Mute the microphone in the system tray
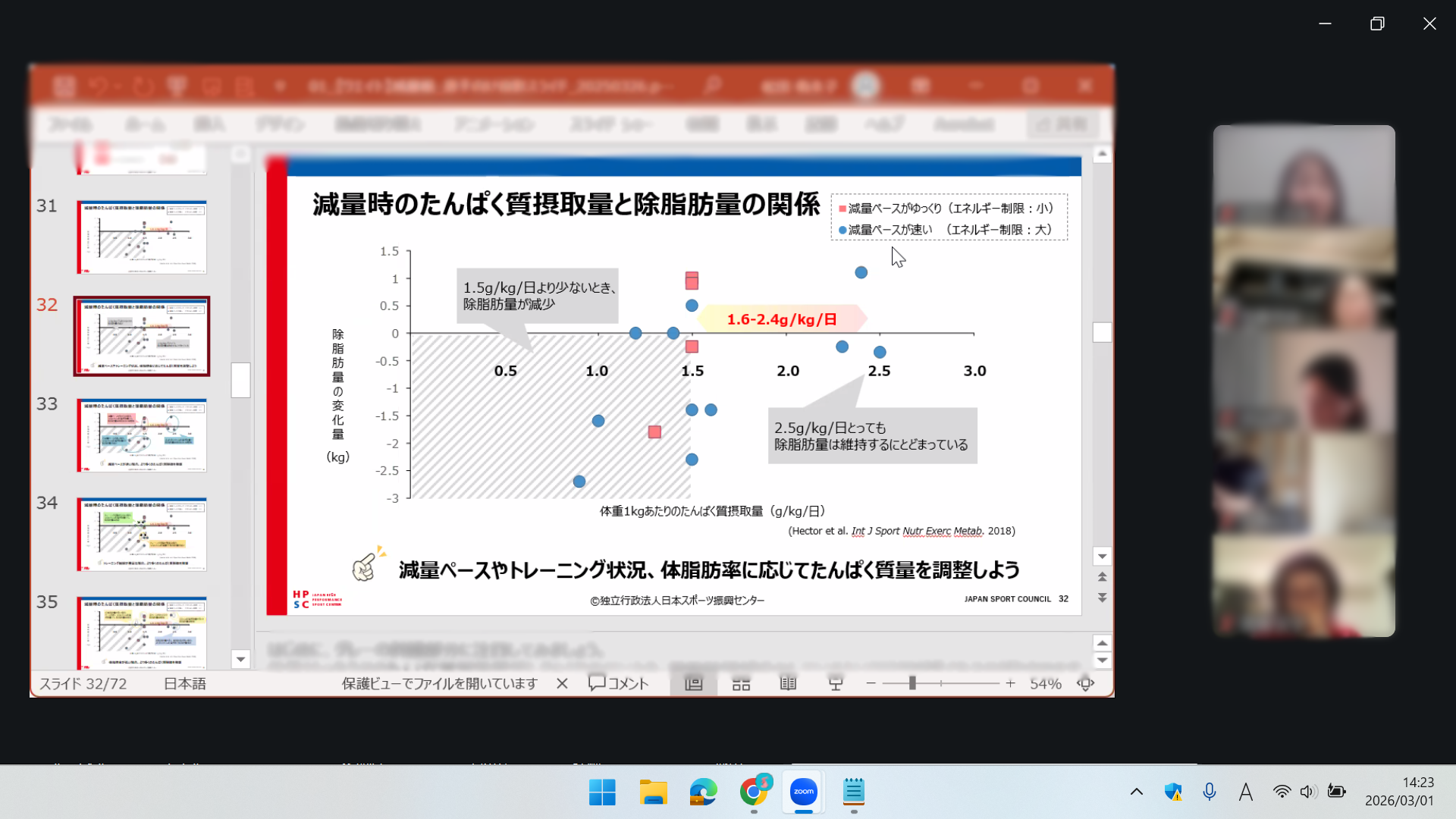The width and height of the screenshot is (1456, 819). pos(1209,792)
